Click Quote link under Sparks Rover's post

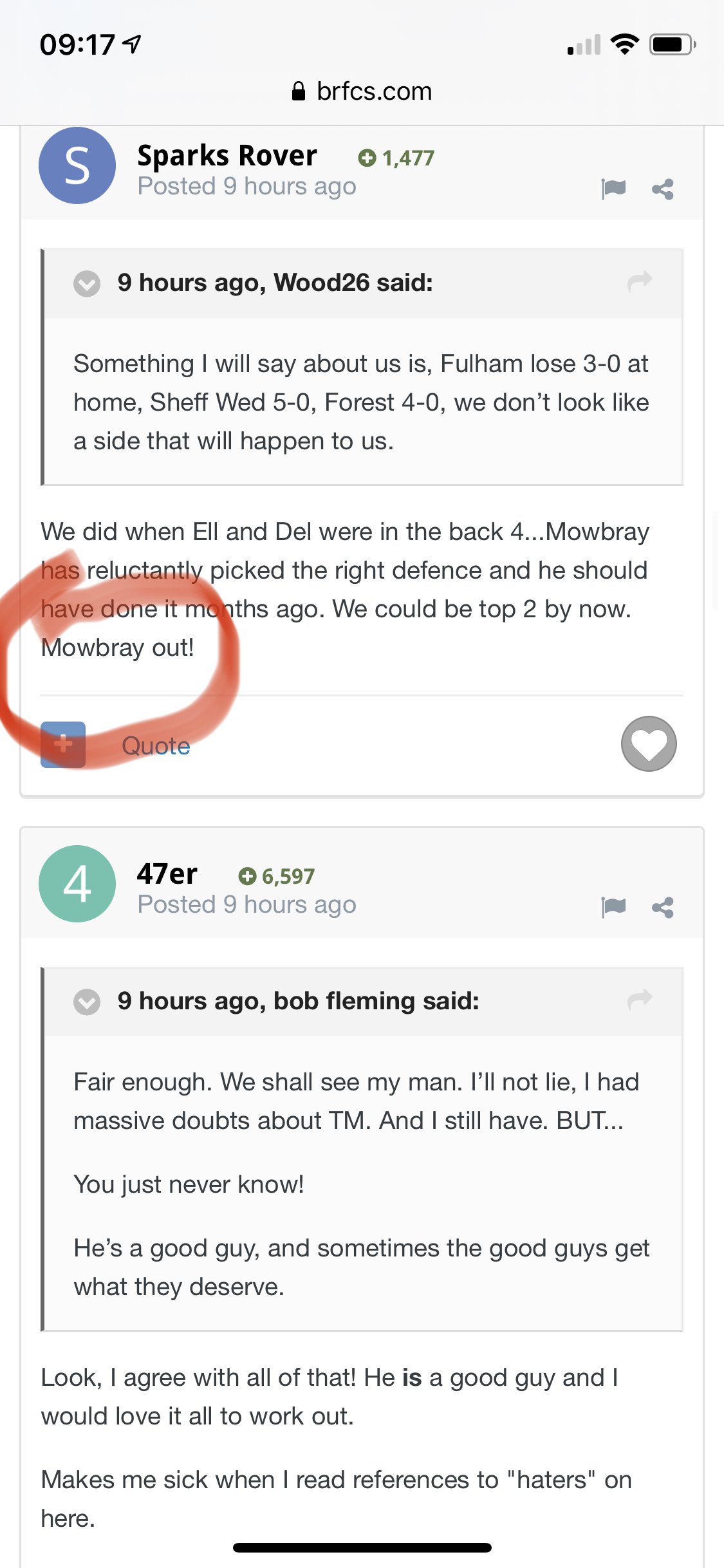[x=156, y=745]
